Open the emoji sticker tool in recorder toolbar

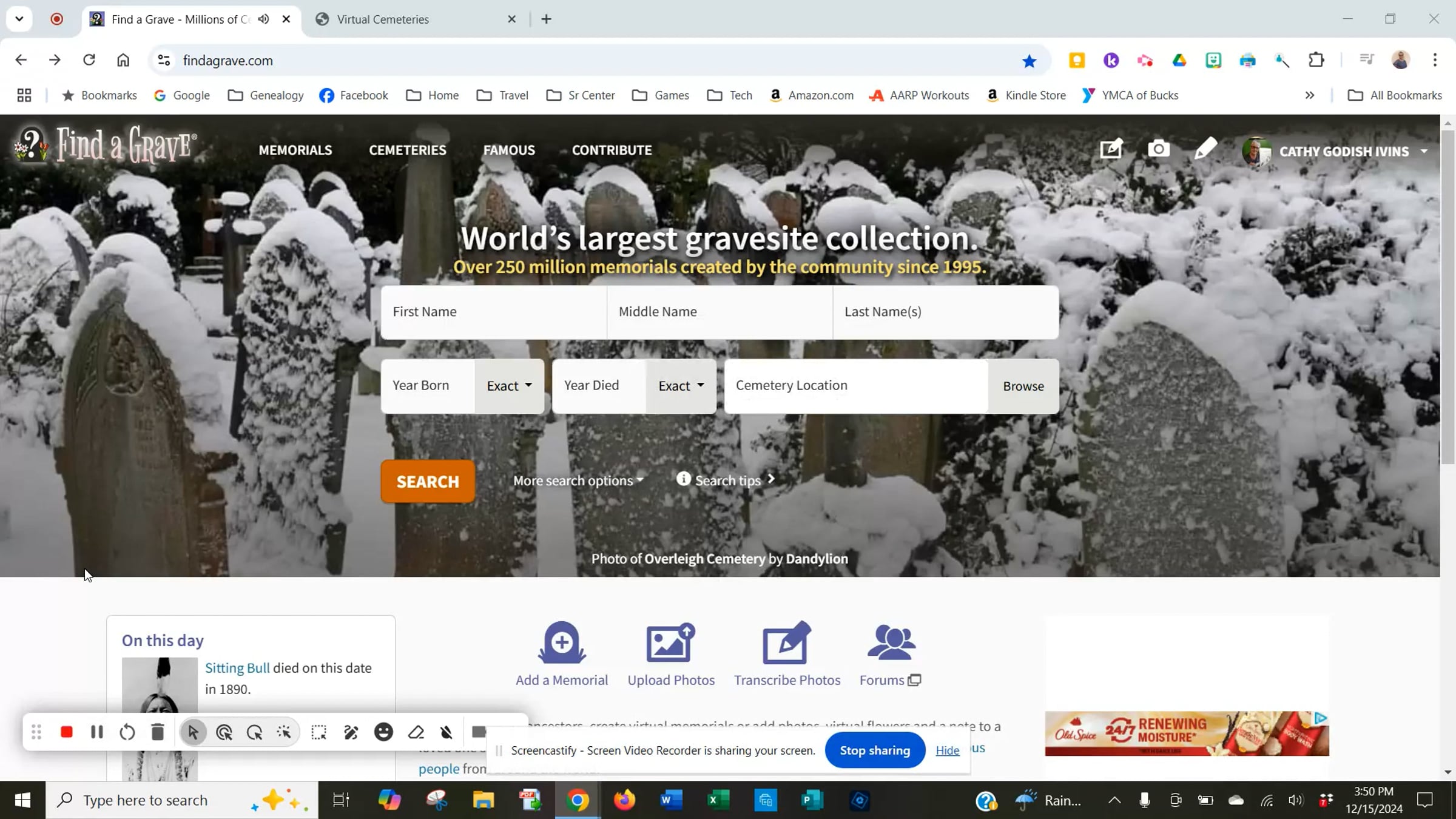tap(383, 732)
